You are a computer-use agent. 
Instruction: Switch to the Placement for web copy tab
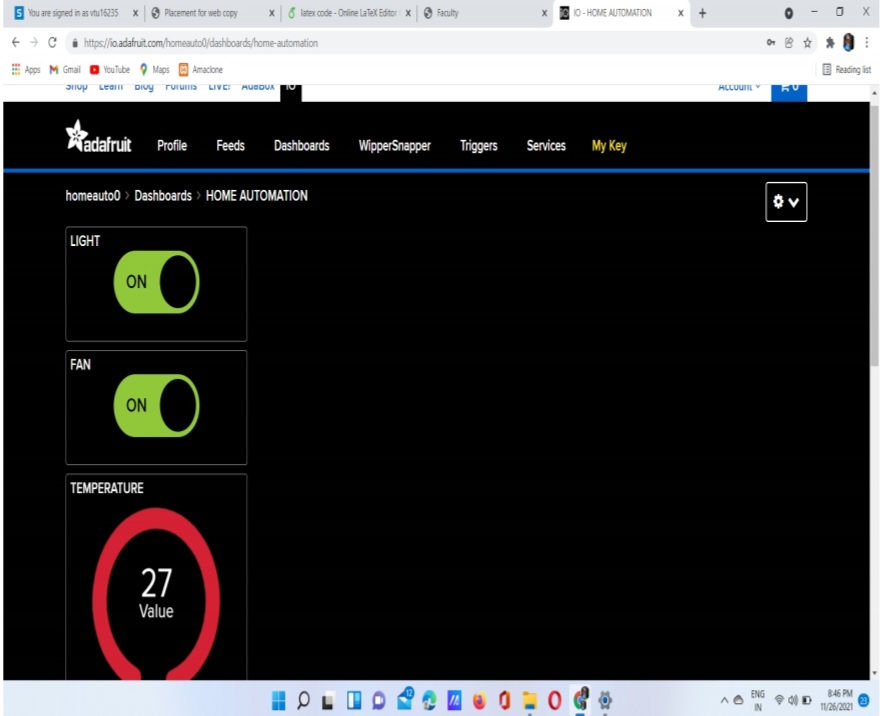click(x=200, y=13)
